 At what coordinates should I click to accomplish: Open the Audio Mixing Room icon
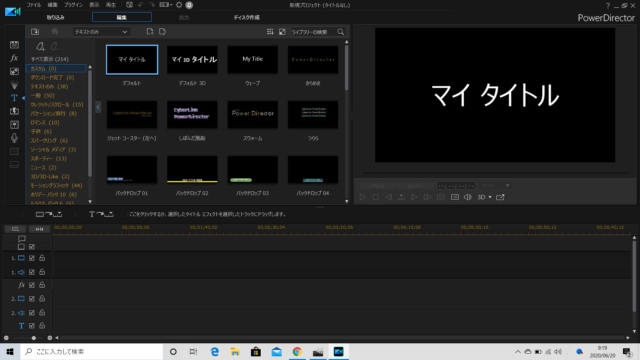point(14,125)
